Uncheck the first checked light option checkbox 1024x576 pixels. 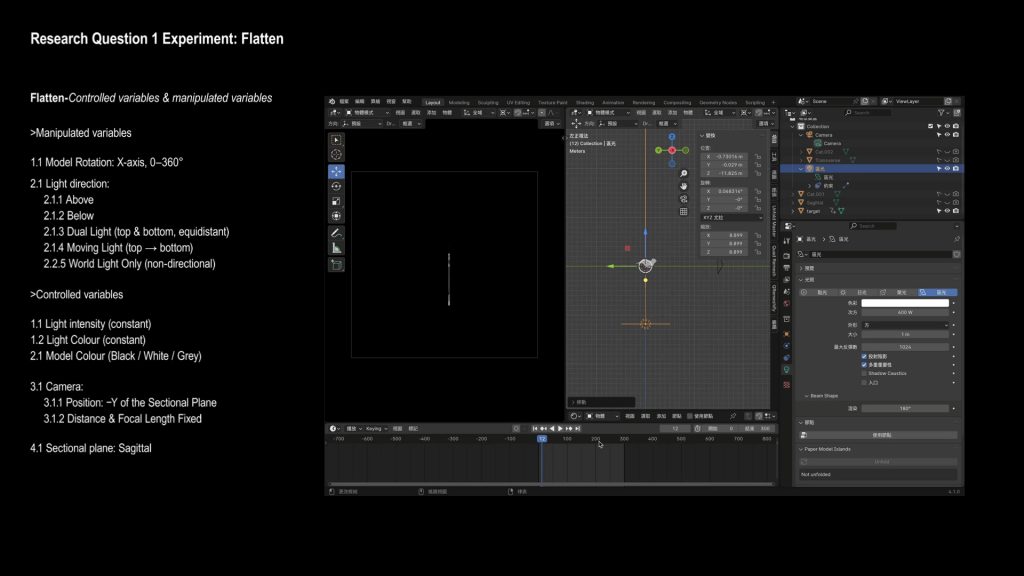(x=864, y=356)
